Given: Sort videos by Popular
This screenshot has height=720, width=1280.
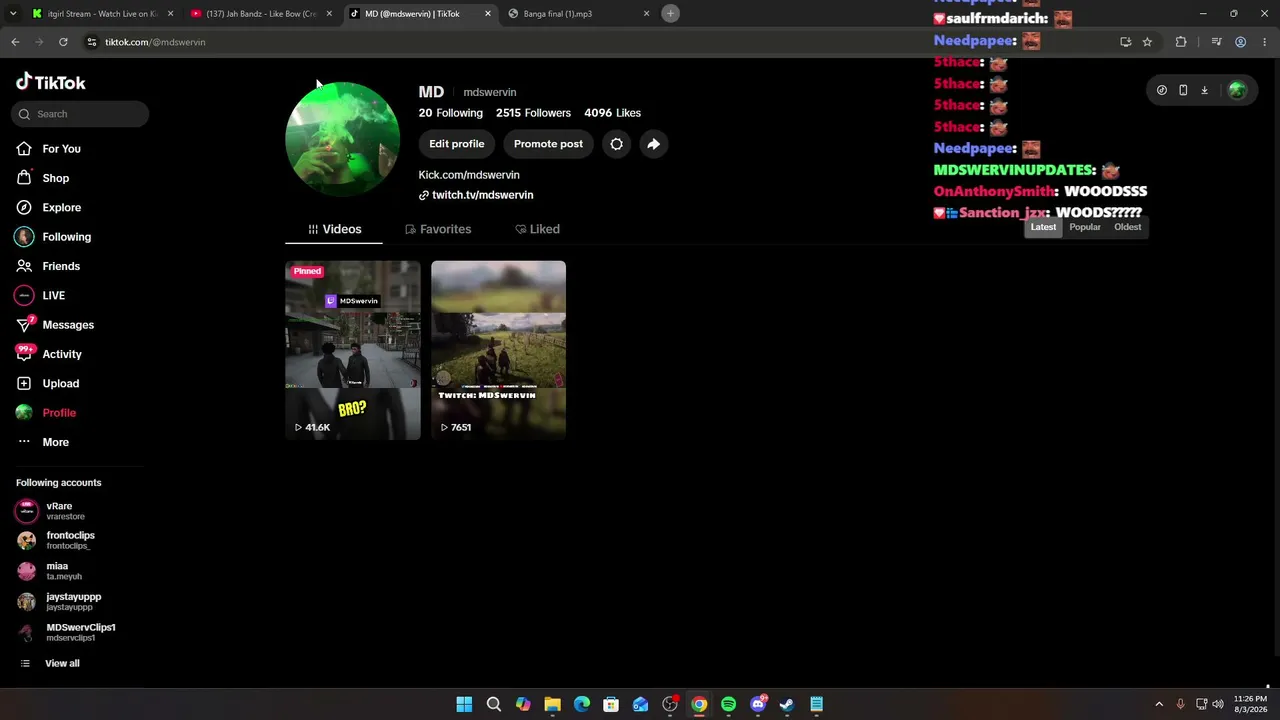Looking at the screenshot, I should (1085, 227).
